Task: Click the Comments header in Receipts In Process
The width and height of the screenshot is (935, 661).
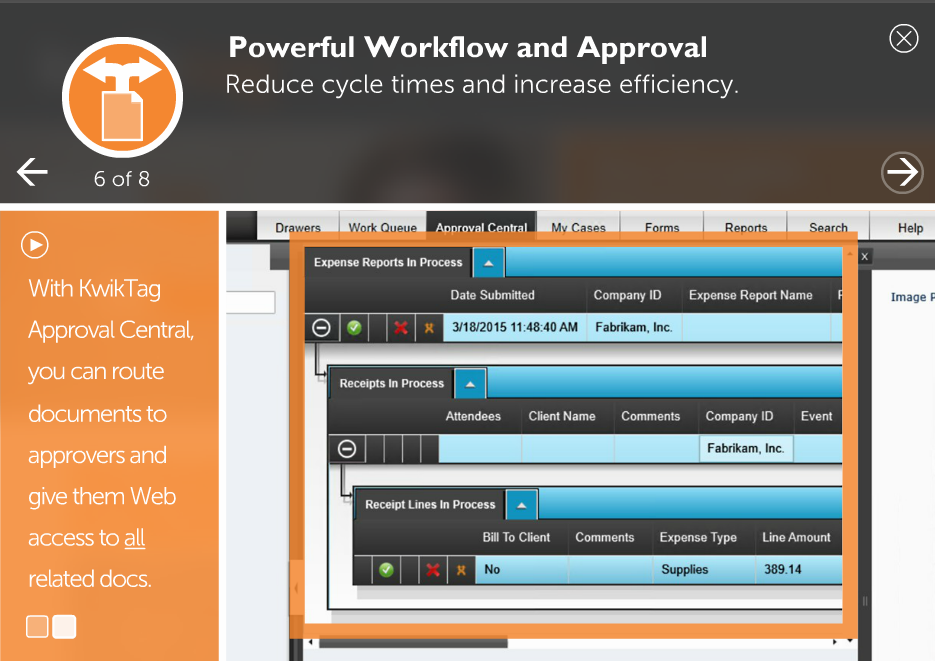Action: coord(651,416)
